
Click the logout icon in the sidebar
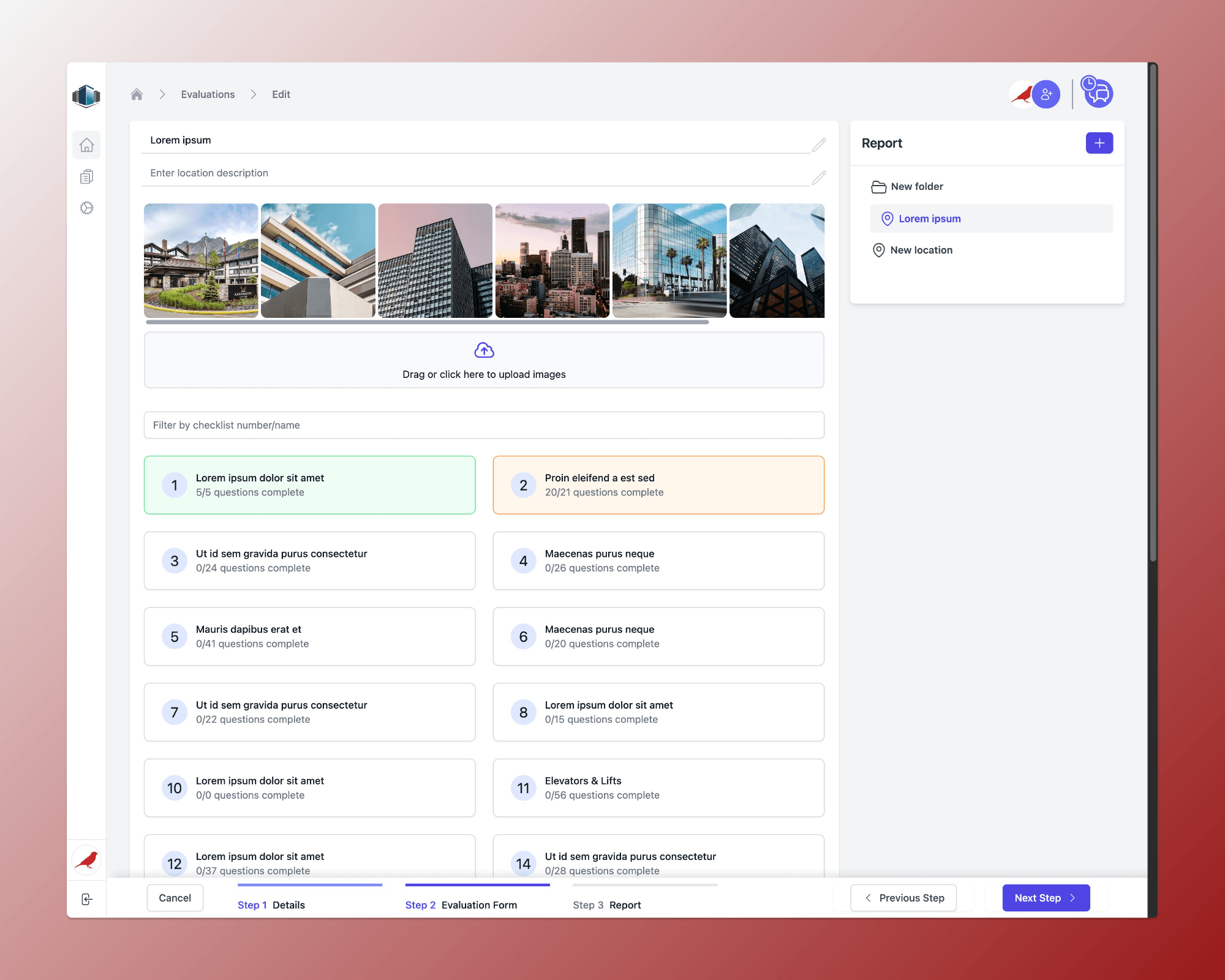pyautogui.click(x=86, y=899)
